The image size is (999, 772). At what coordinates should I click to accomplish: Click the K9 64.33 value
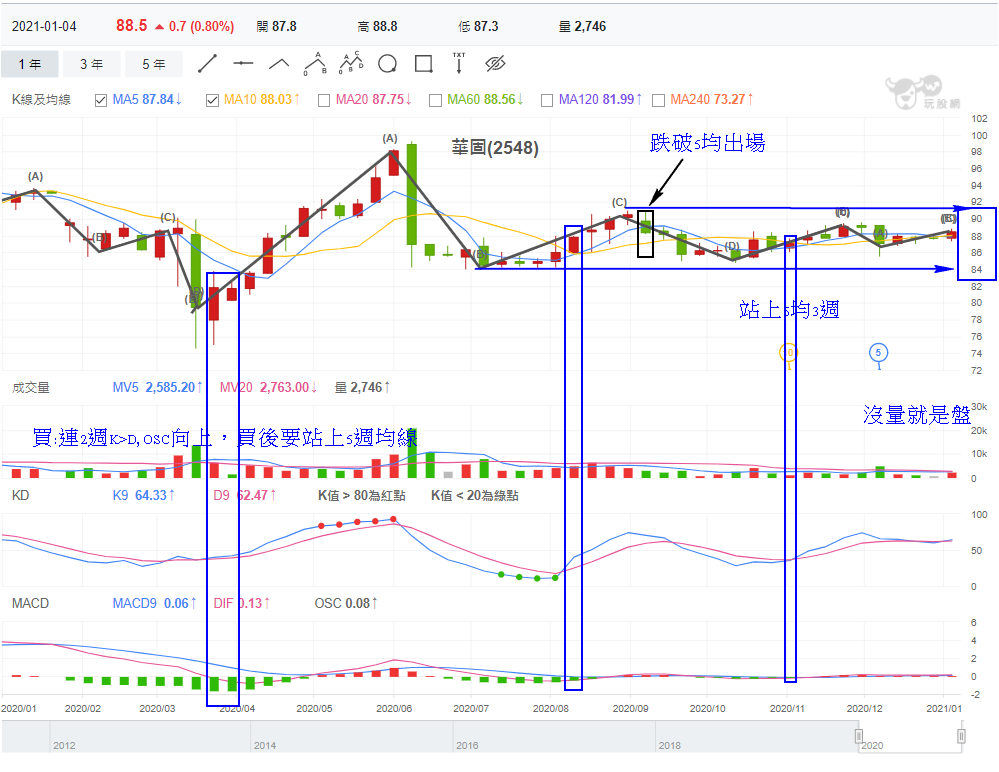143,495
